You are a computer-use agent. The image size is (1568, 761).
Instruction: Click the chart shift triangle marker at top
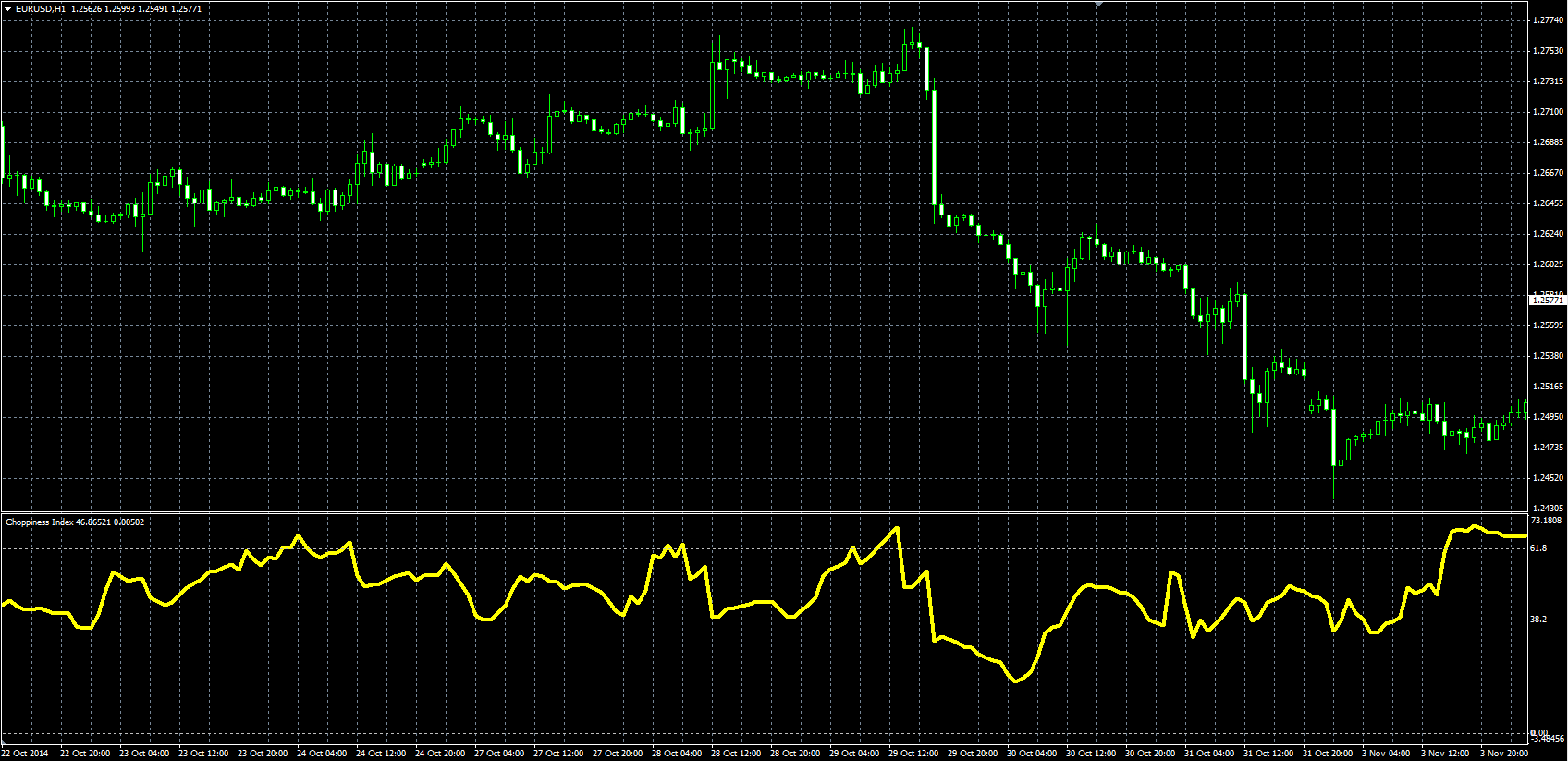click(1098, 5)
